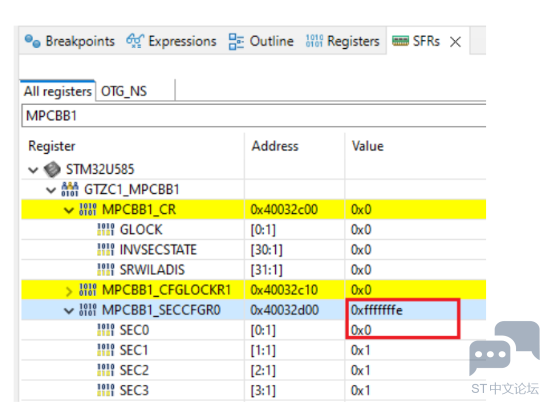Click the Registers binary icon
The width and height of the screenshot is (548, 404).
[314, 41]
